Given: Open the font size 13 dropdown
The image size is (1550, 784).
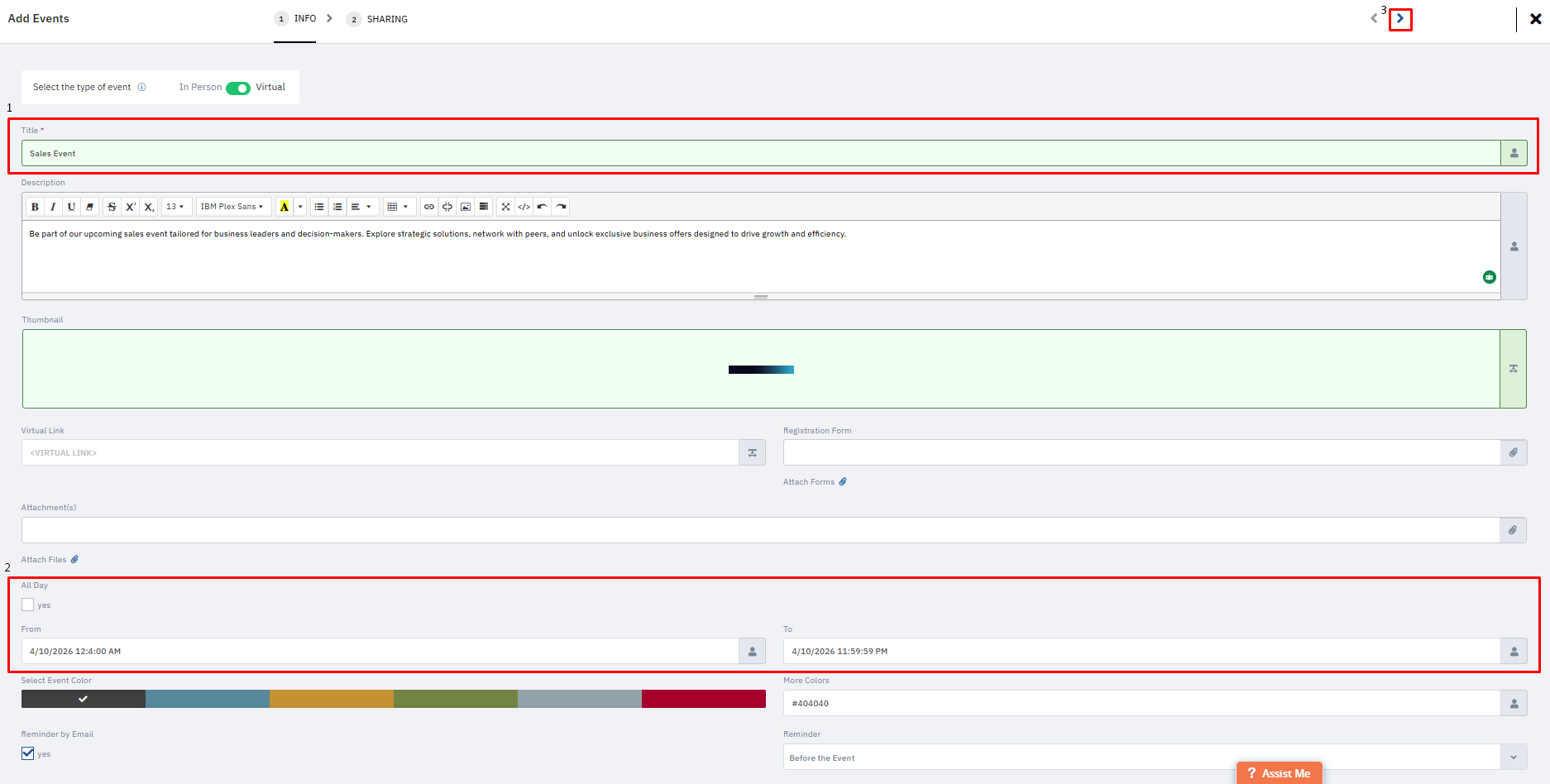Looking at the screenshot, I should point(175,207).
